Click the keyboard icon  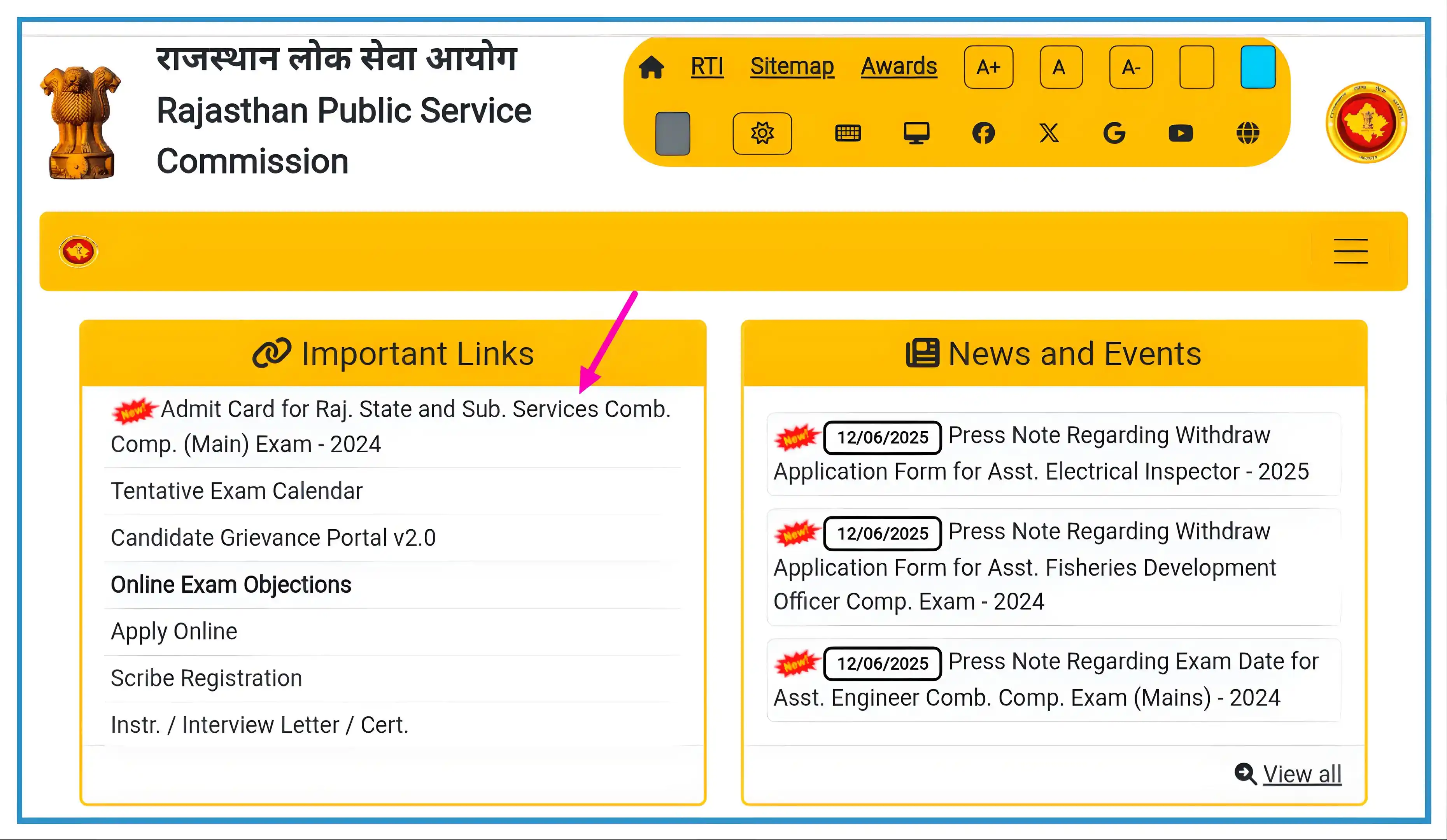coord(848,133)
